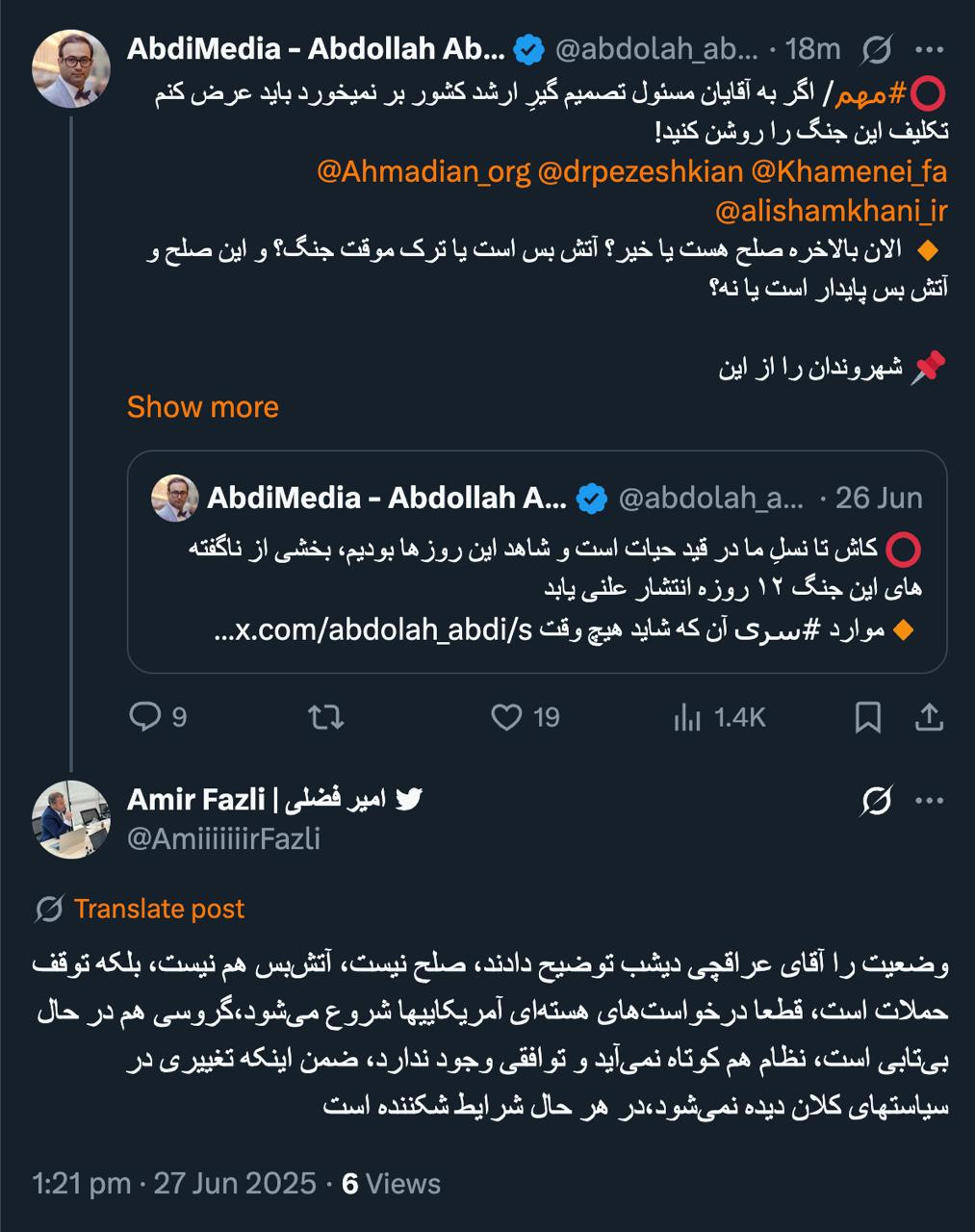
Task: Click the share icon on the AbdiMedia post
Action: point(928,717)
